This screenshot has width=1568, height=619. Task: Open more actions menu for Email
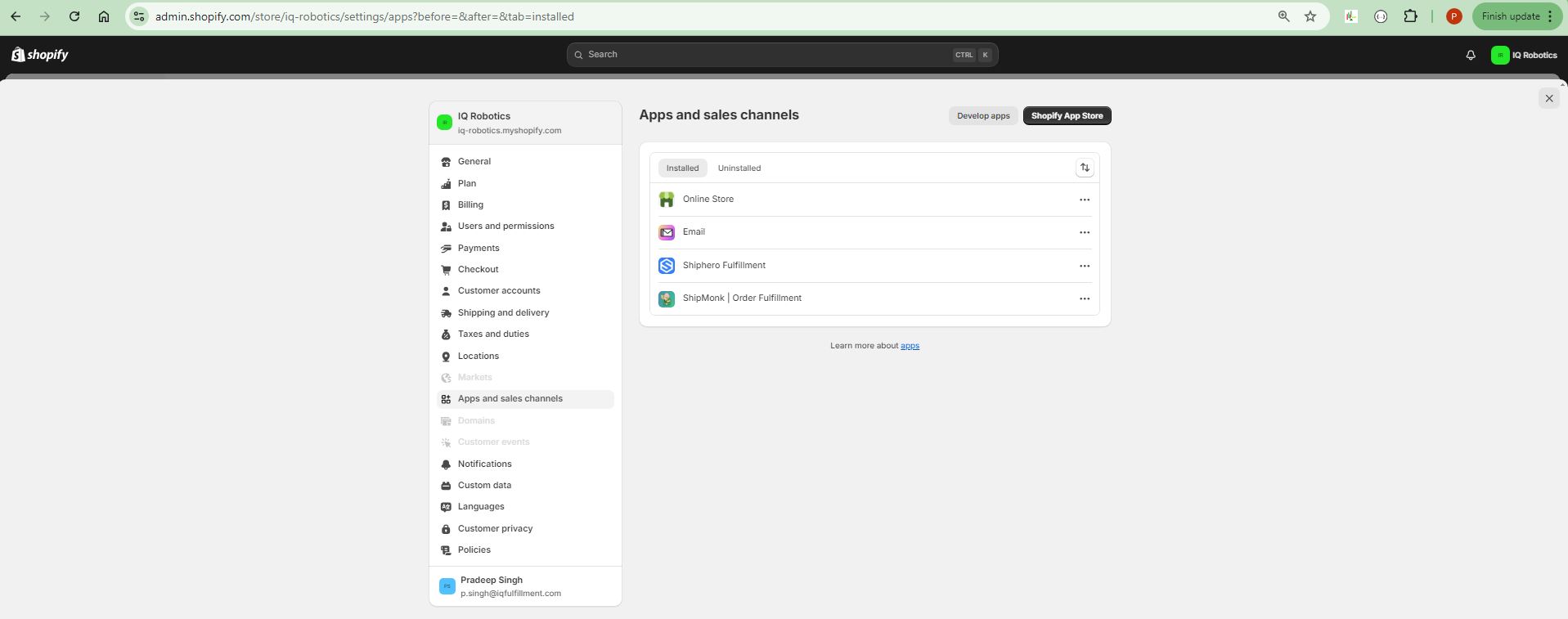(1085, 232)
